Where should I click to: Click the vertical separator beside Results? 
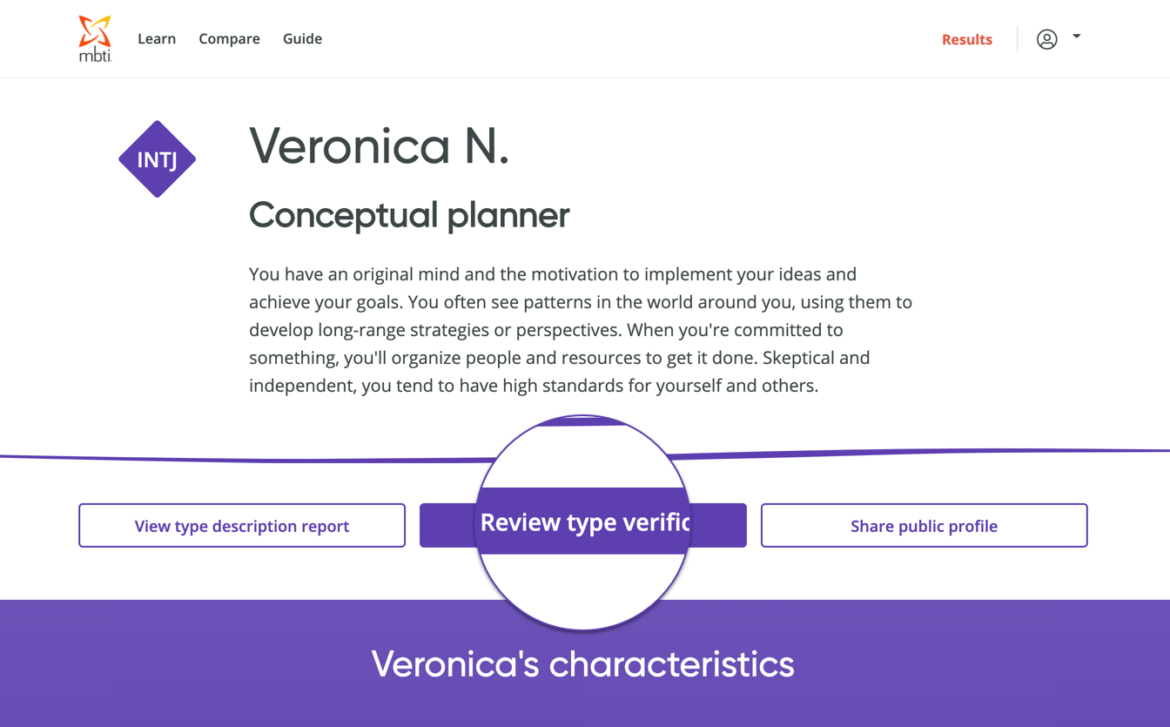[1017, 39]
